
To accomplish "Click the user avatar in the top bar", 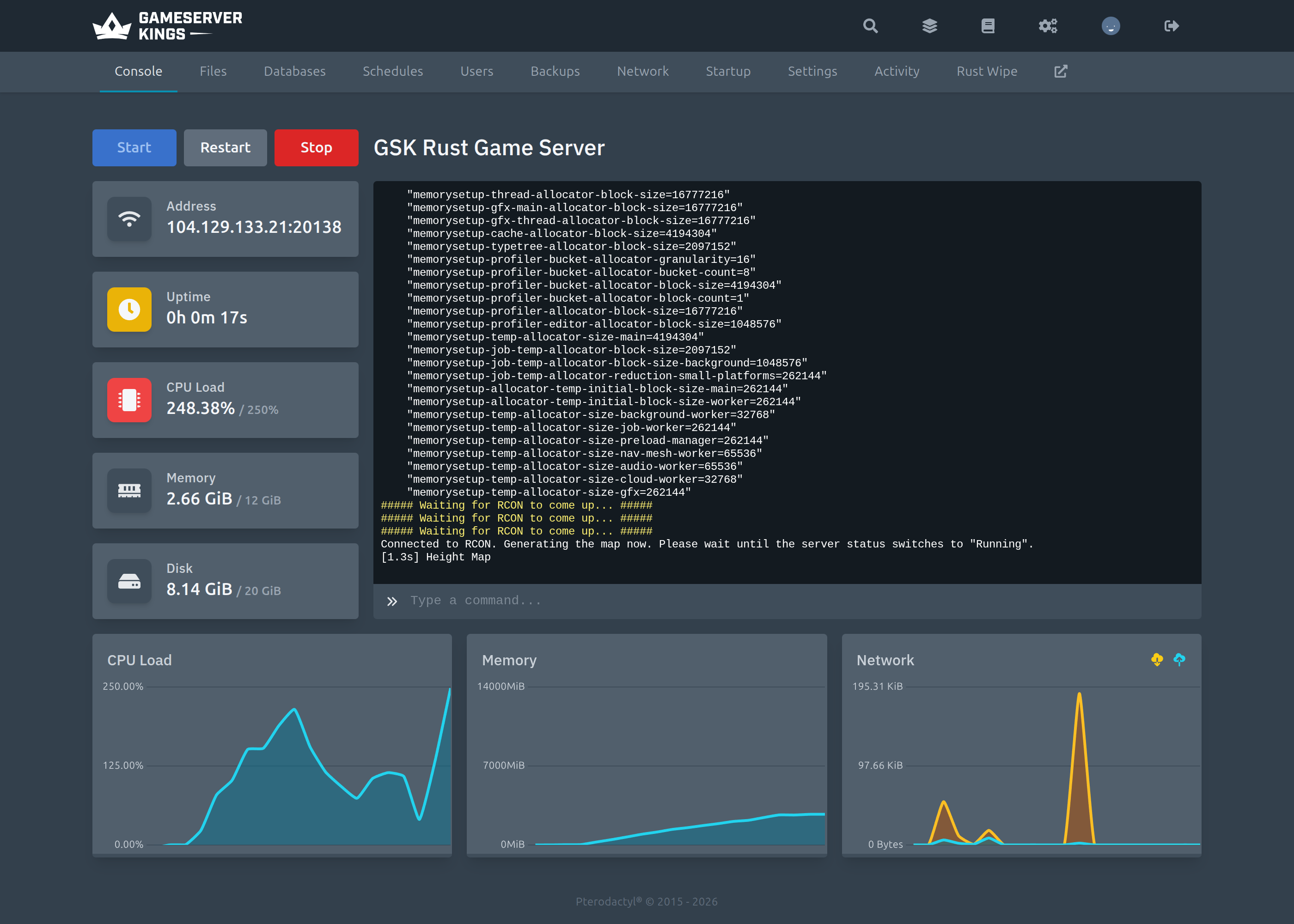I will click(1110, 25).
